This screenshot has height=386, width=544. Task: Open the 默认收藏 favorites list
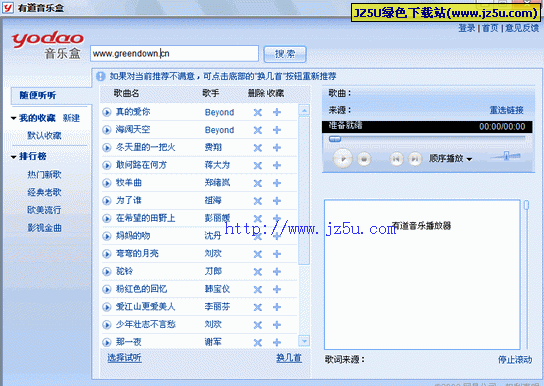44,136
